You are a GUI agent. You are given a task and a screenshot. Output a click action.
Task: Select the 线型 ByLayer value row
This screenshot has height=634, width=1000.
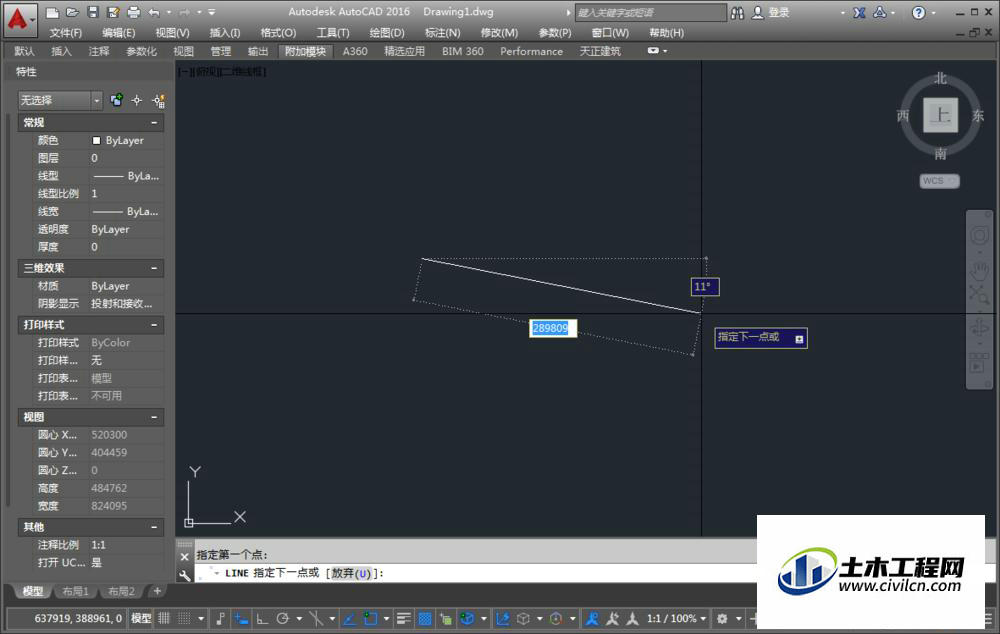coord(126,176)
